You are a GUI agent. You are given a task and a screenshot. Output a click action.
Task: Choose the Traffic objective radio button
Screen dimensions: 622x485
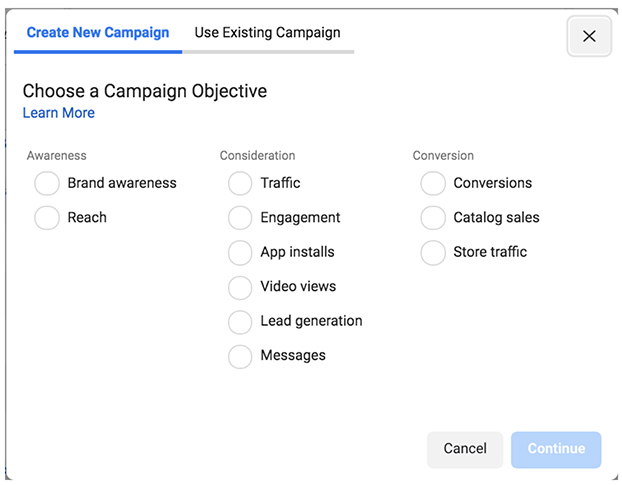point(240,183)
